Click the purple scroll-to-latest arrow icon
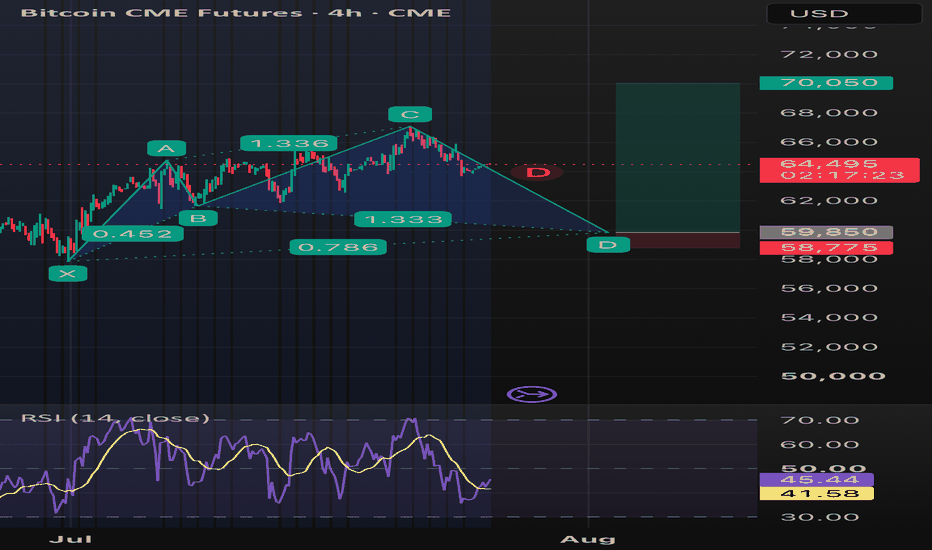Viewport: 932px width, 550px height. click(532, 394)
